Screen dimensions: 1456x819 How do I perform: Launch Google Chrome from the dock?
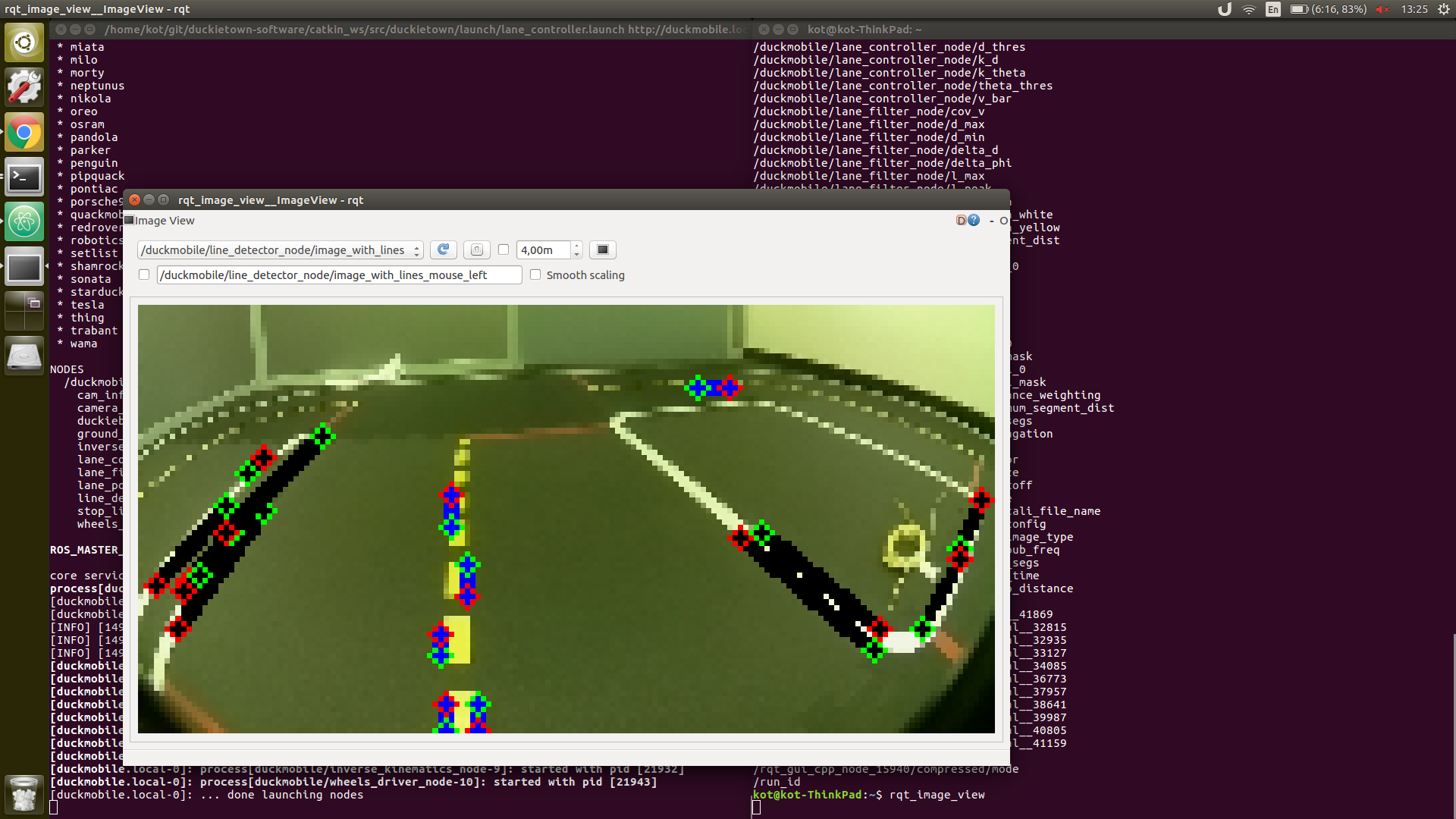(24, 133)
